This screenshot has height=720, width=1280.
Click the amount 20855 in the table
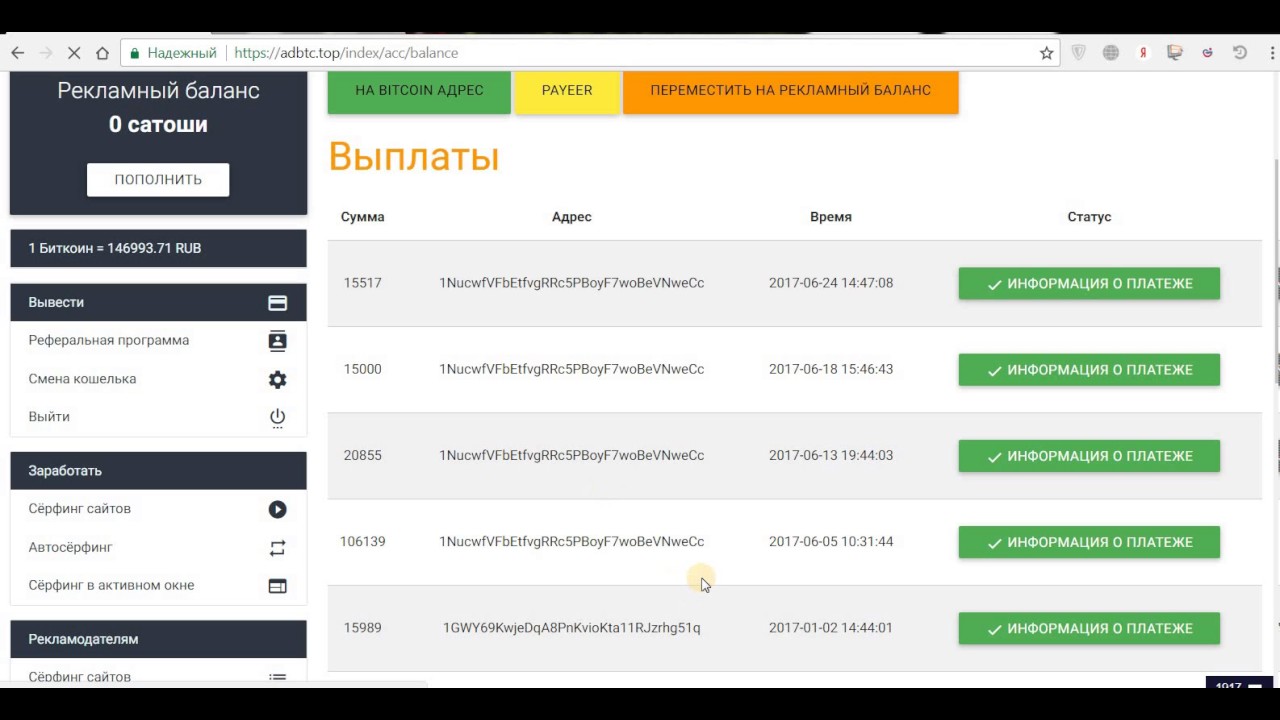pos(363,455)
